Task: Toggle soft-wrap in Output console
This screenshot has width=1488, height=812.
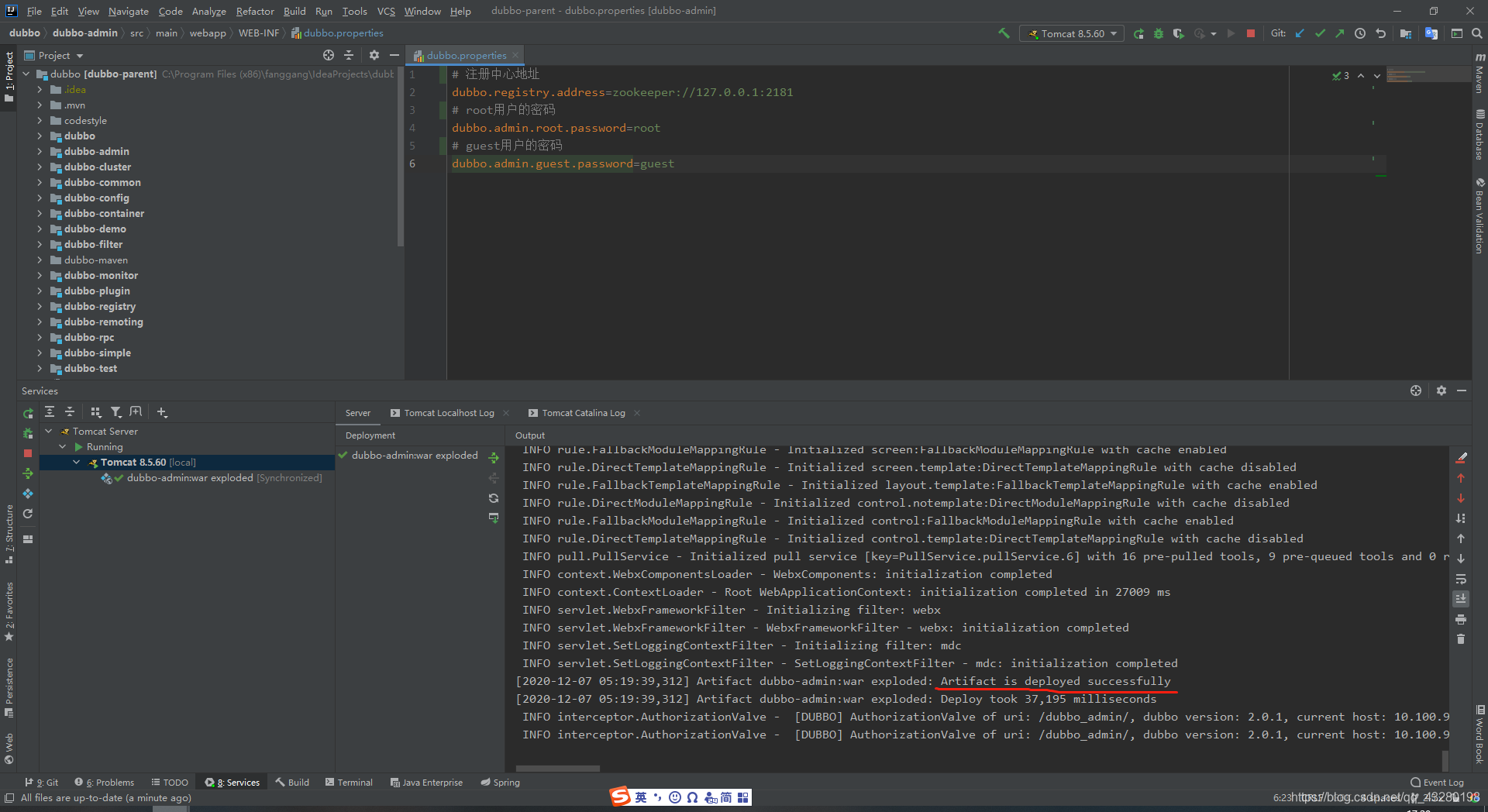Action: pyautogui.click(x=1461, y=579)
